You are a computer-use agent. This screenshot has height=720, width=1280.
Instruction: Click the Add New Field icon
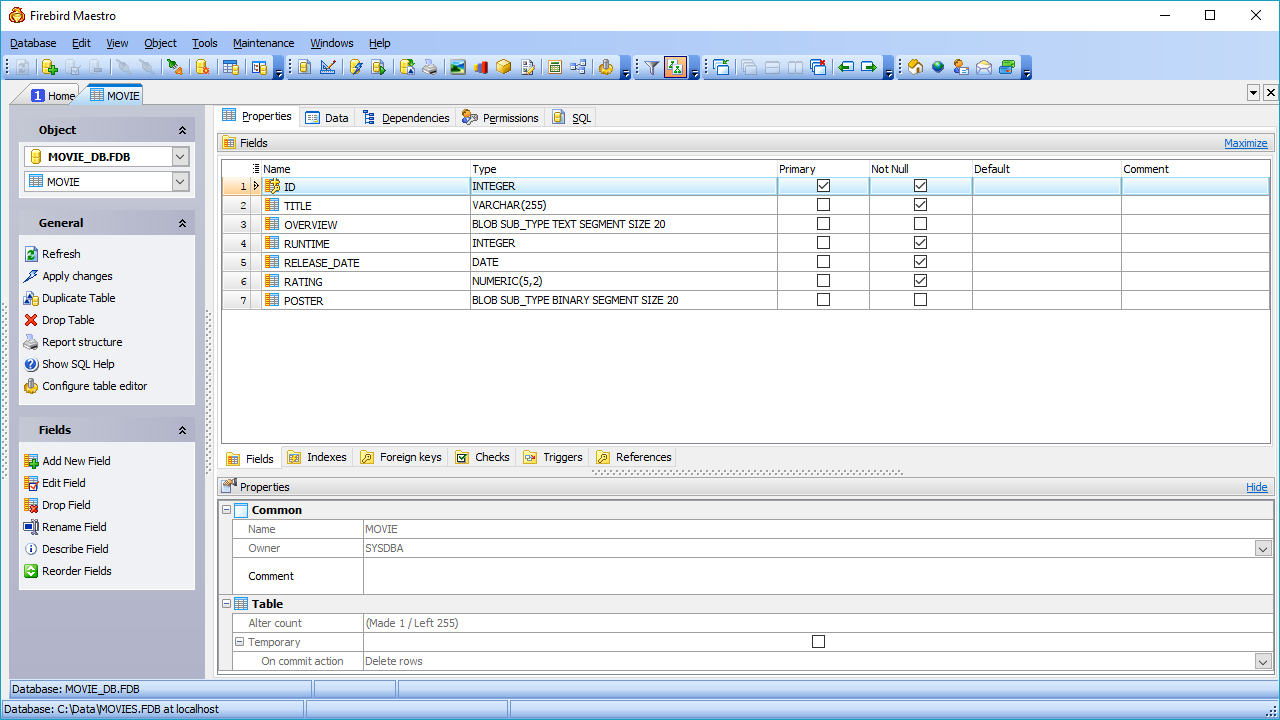click(31, 461)
